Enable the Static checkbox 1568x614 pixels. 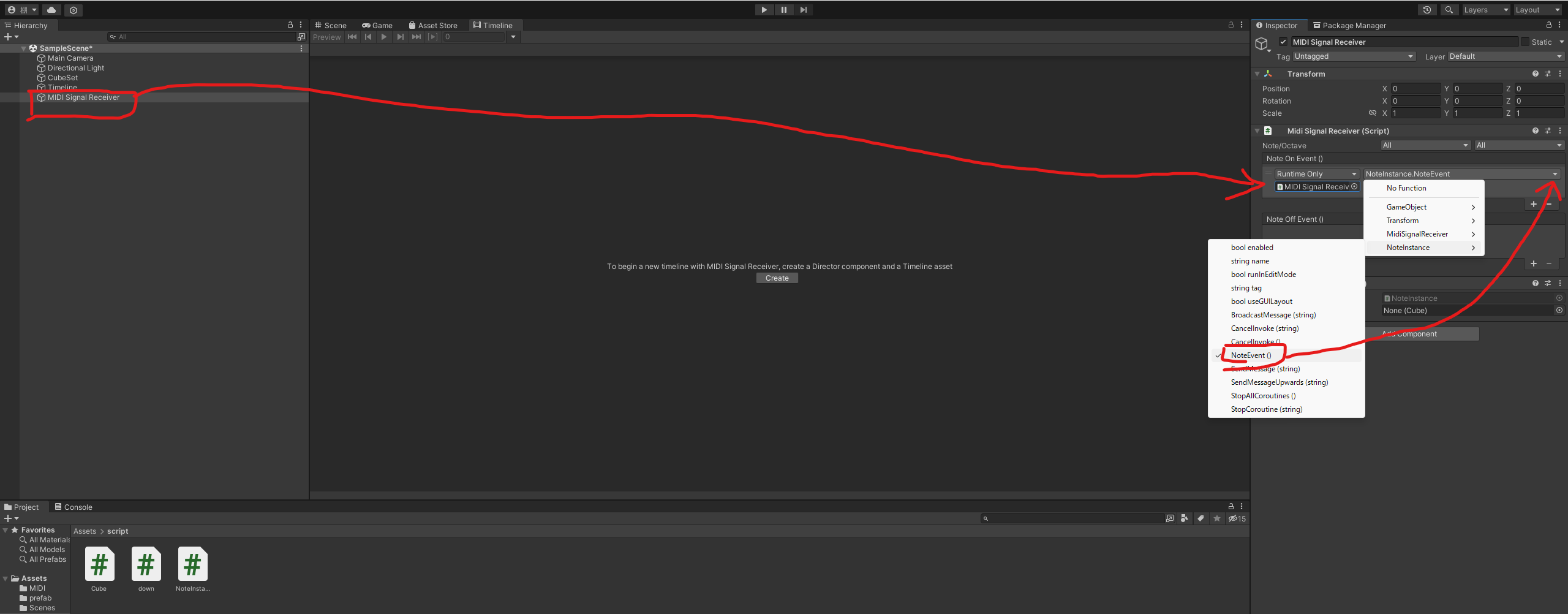coord(1525,42)
